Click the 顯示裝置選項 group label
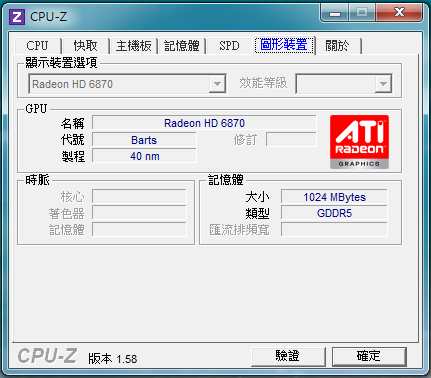 click(x=61, y=62)
